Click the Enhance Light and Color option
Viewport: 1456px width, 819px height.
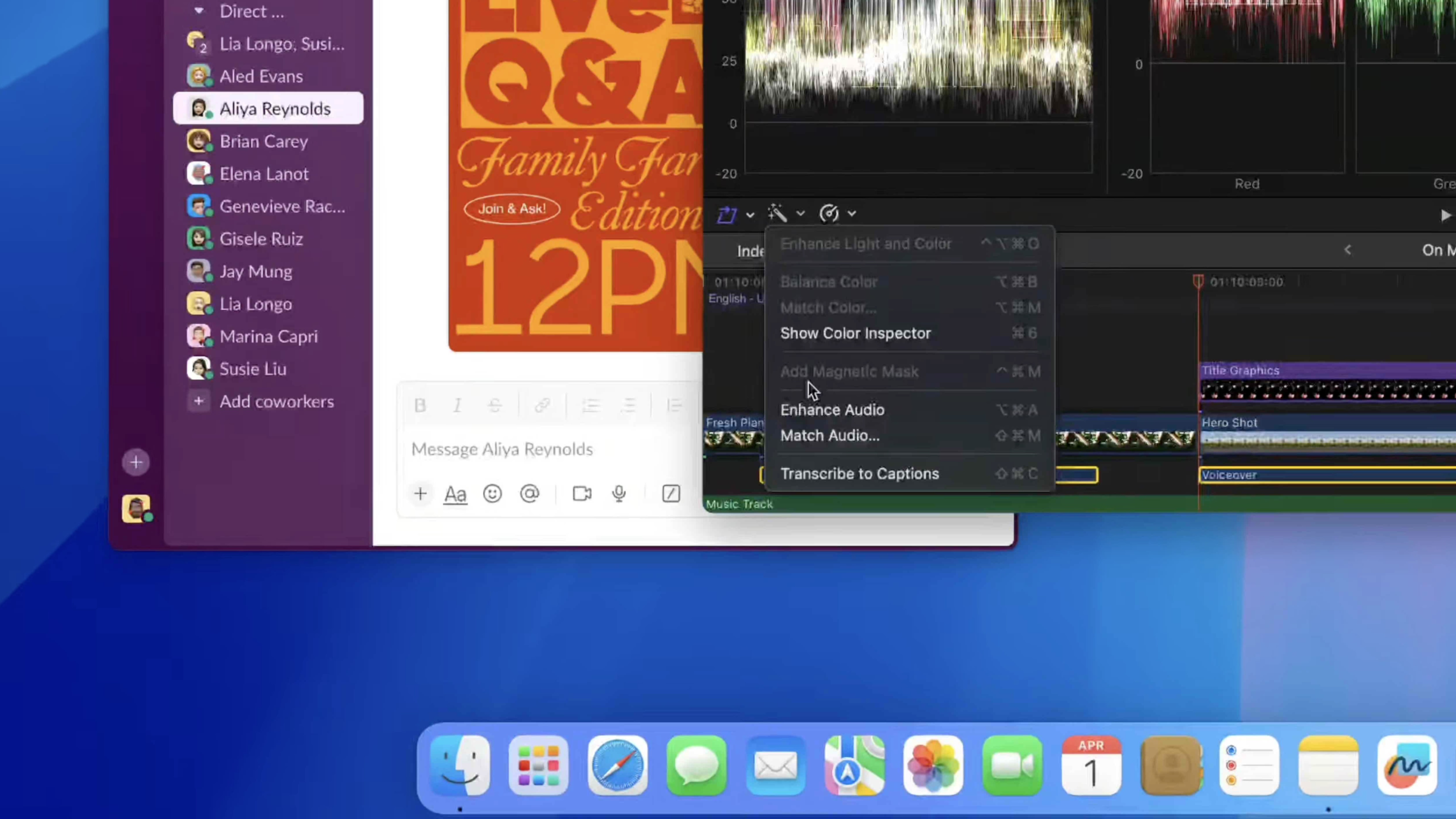click(866, 243)
